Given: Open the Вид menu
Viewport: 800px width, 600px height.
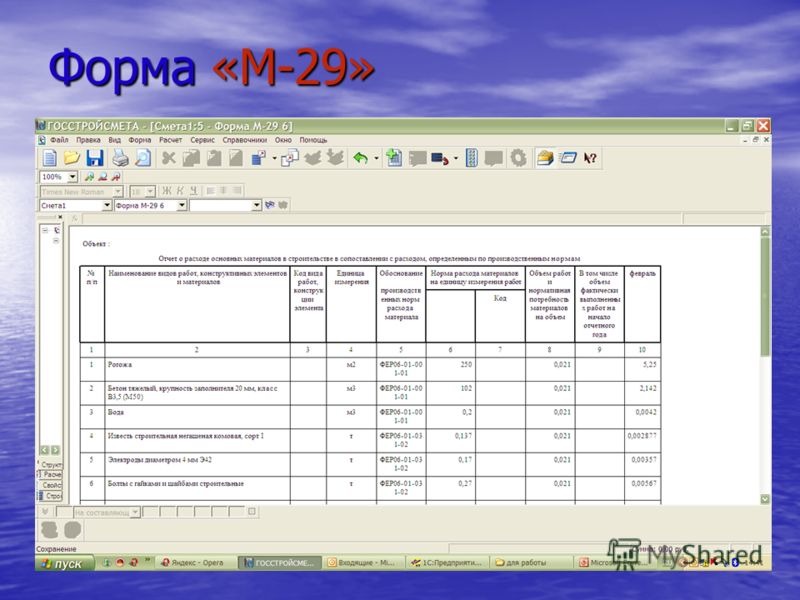Looking at the screenshot, I should [x=114, y=140].
